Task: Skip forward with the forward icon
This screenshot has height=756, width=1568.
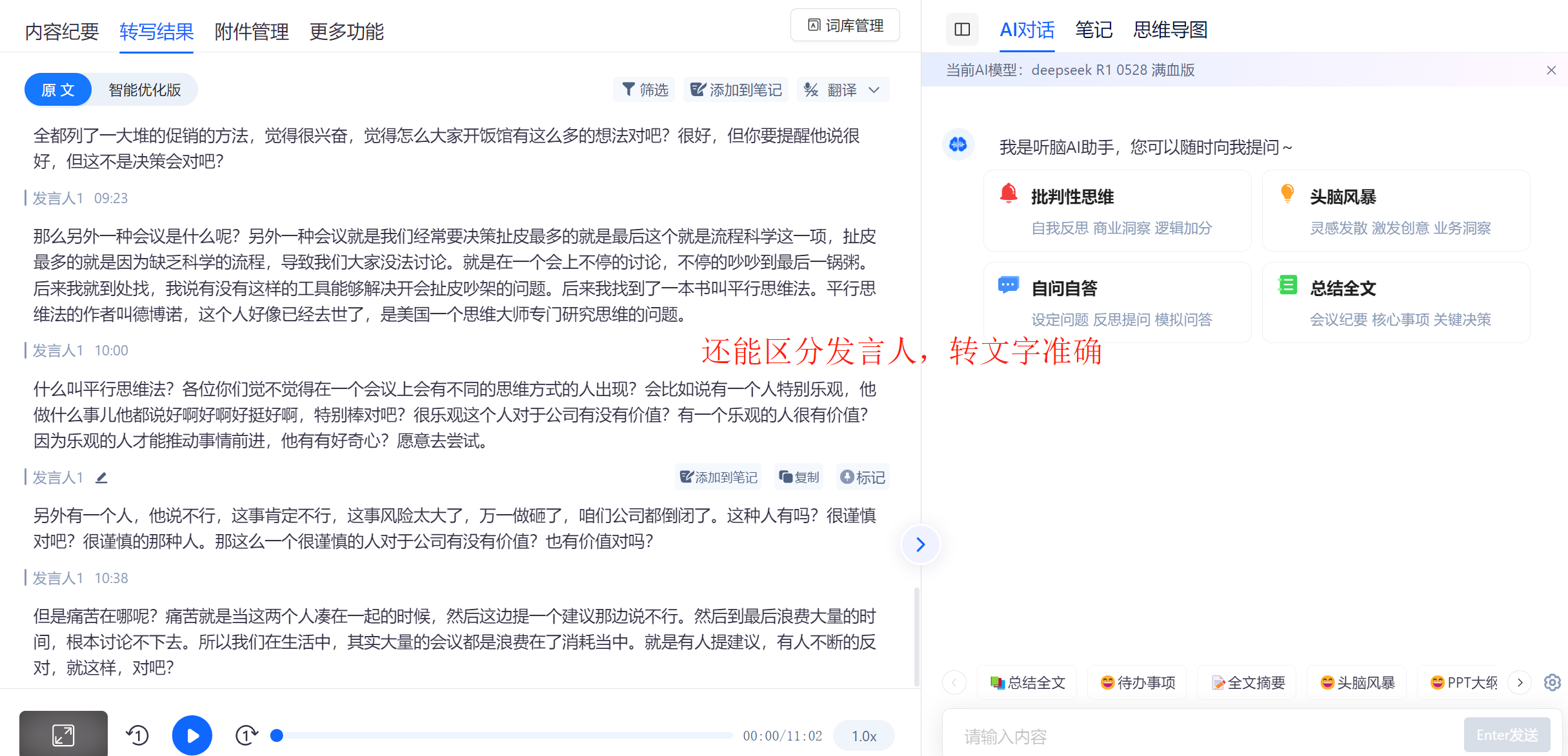Action: pos(246,735)
